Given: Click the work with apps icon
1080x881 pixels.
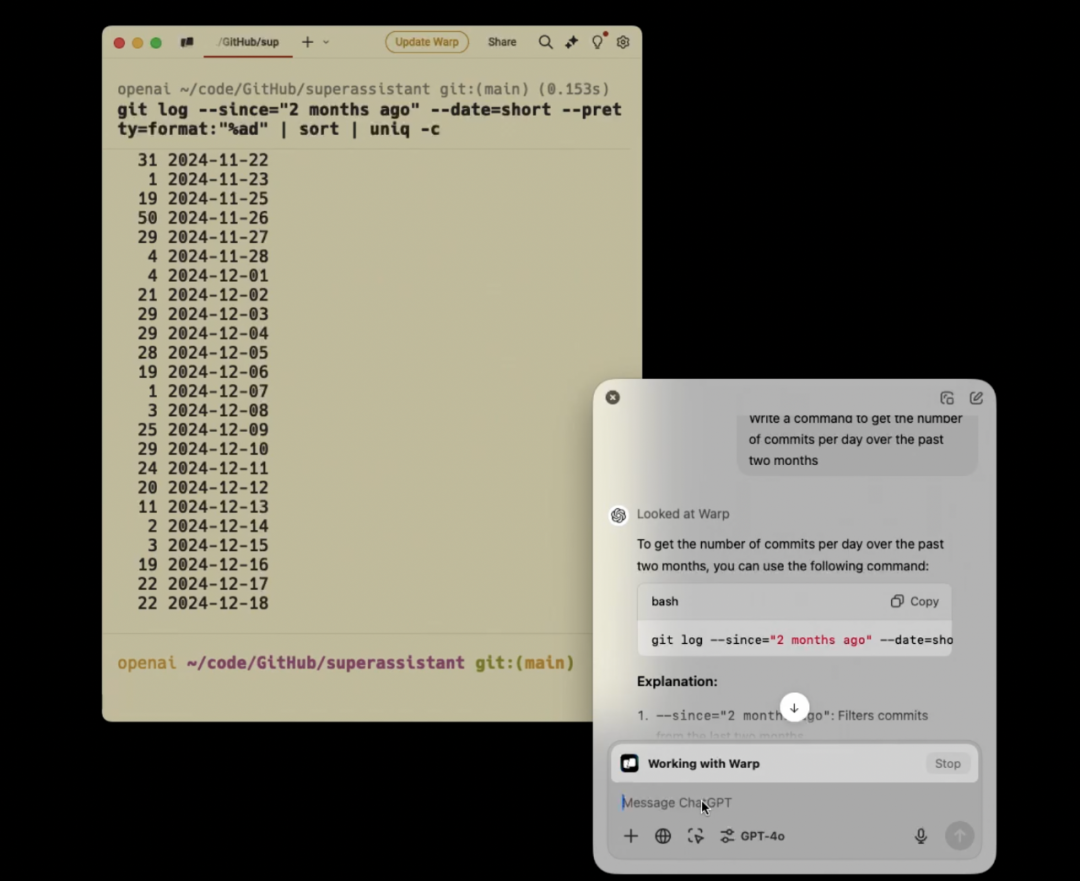Looking at the screenshot, I should pyautogui.click(x=696, y=836).
